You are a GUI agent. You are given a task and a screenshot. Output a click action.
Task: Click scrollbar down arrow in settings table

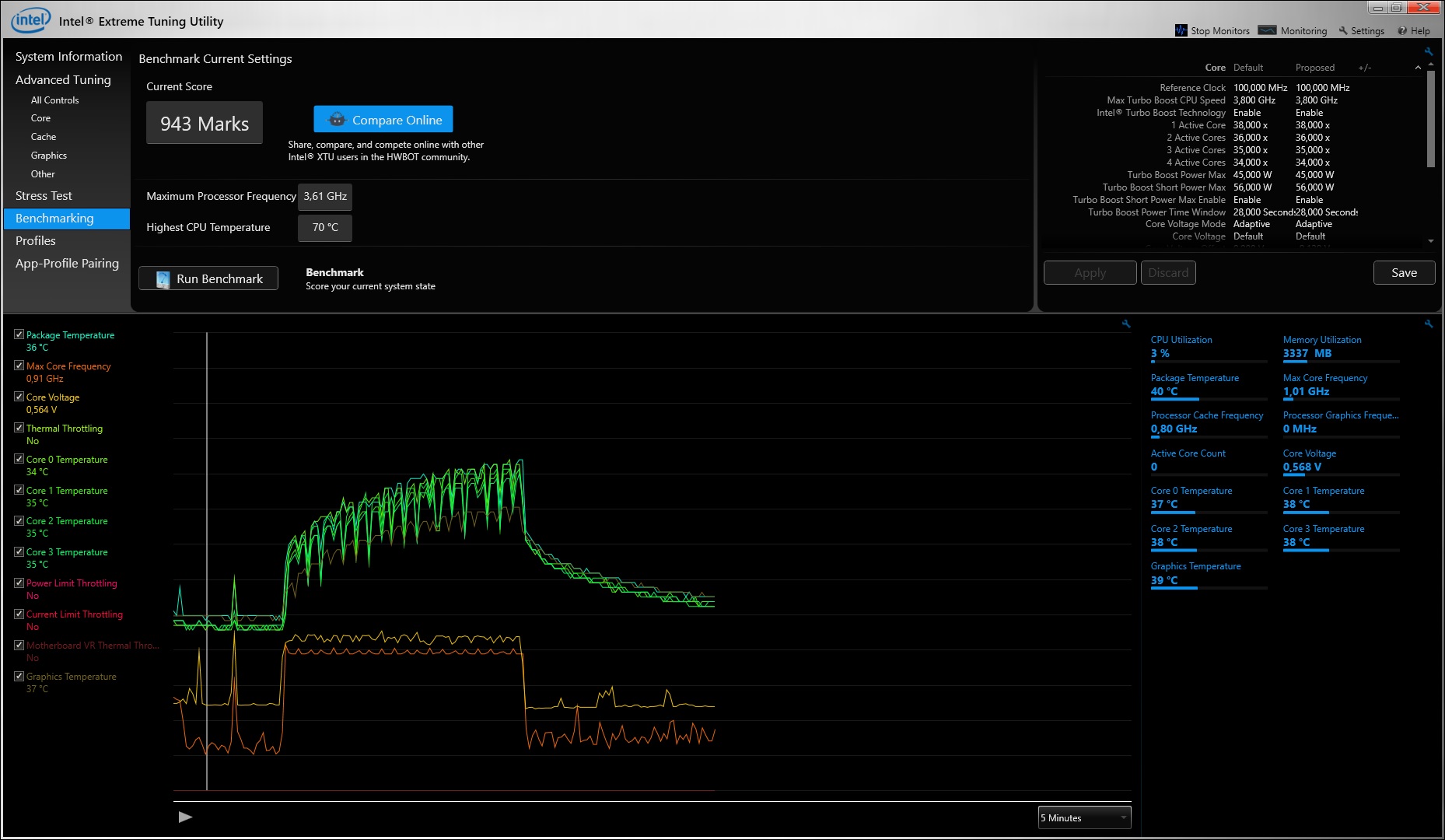coord(1431,241)
